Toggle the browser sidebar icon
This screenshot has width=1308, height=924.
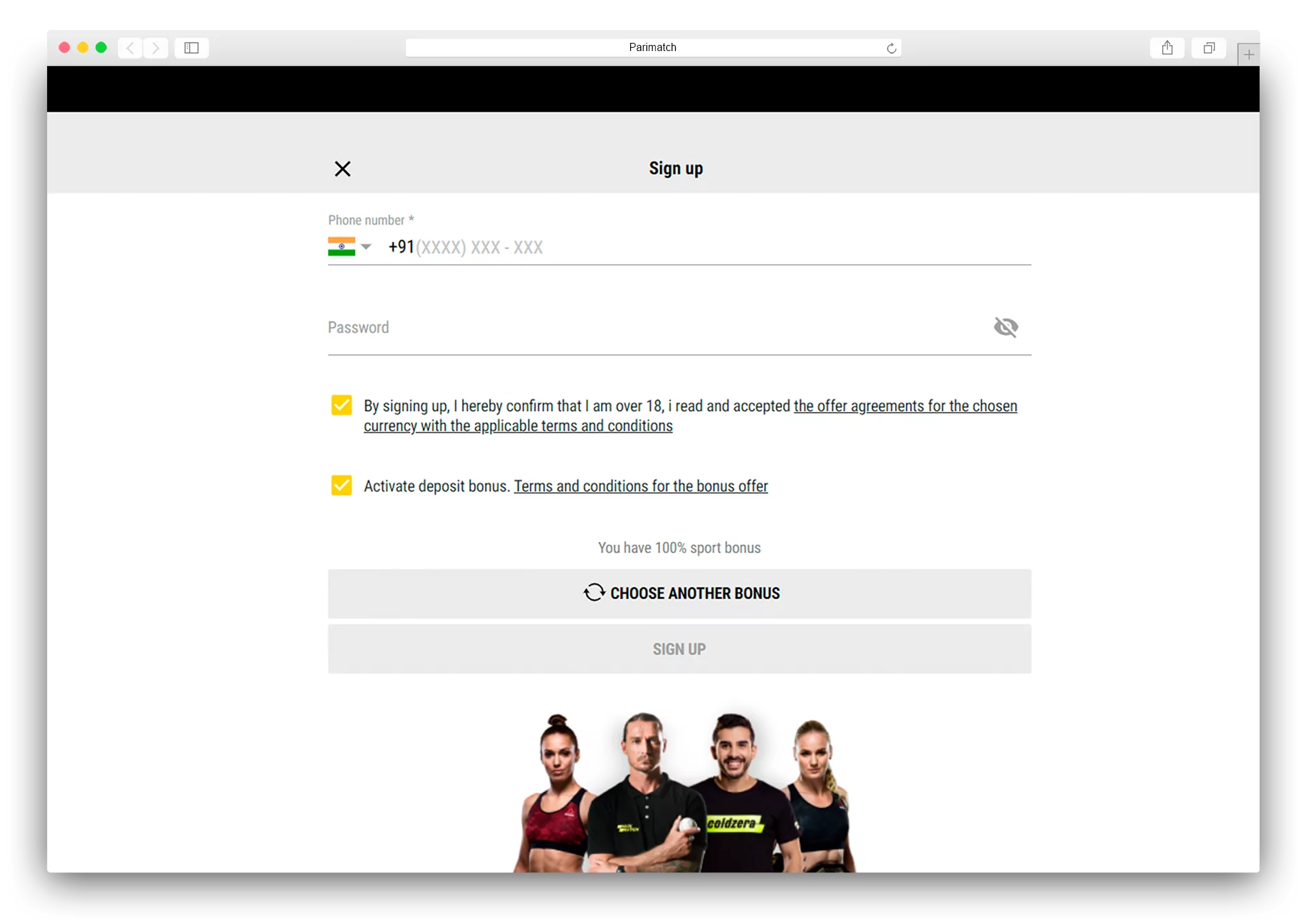pos(191,48)
